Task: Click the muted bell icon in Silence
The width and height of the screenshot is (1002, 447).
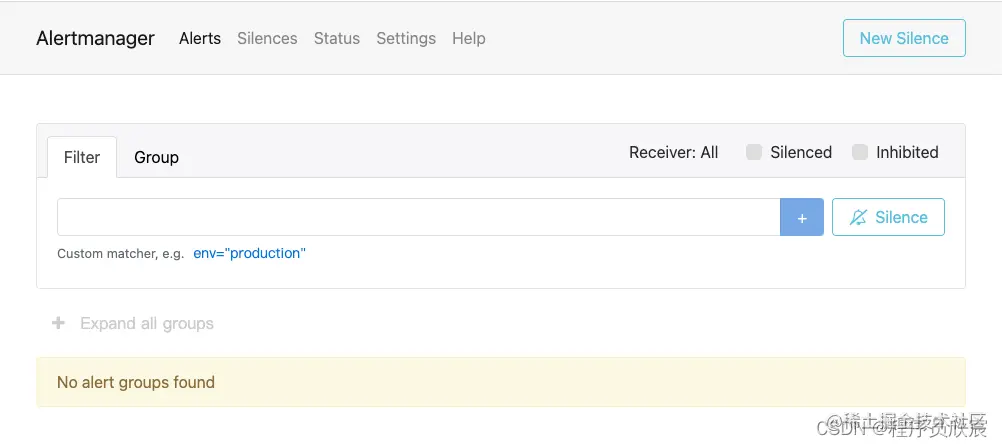Action: pos(858,217)
